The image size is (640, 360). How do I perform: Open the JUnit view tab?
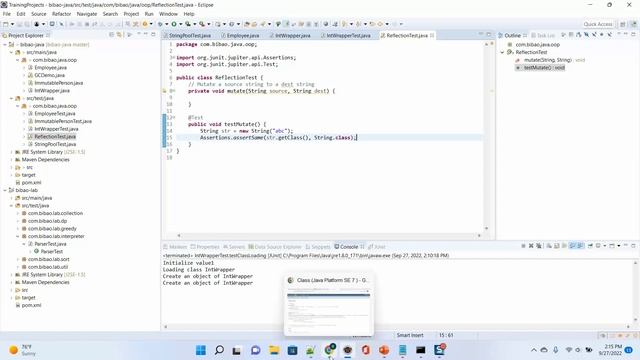tap(377, 247)
